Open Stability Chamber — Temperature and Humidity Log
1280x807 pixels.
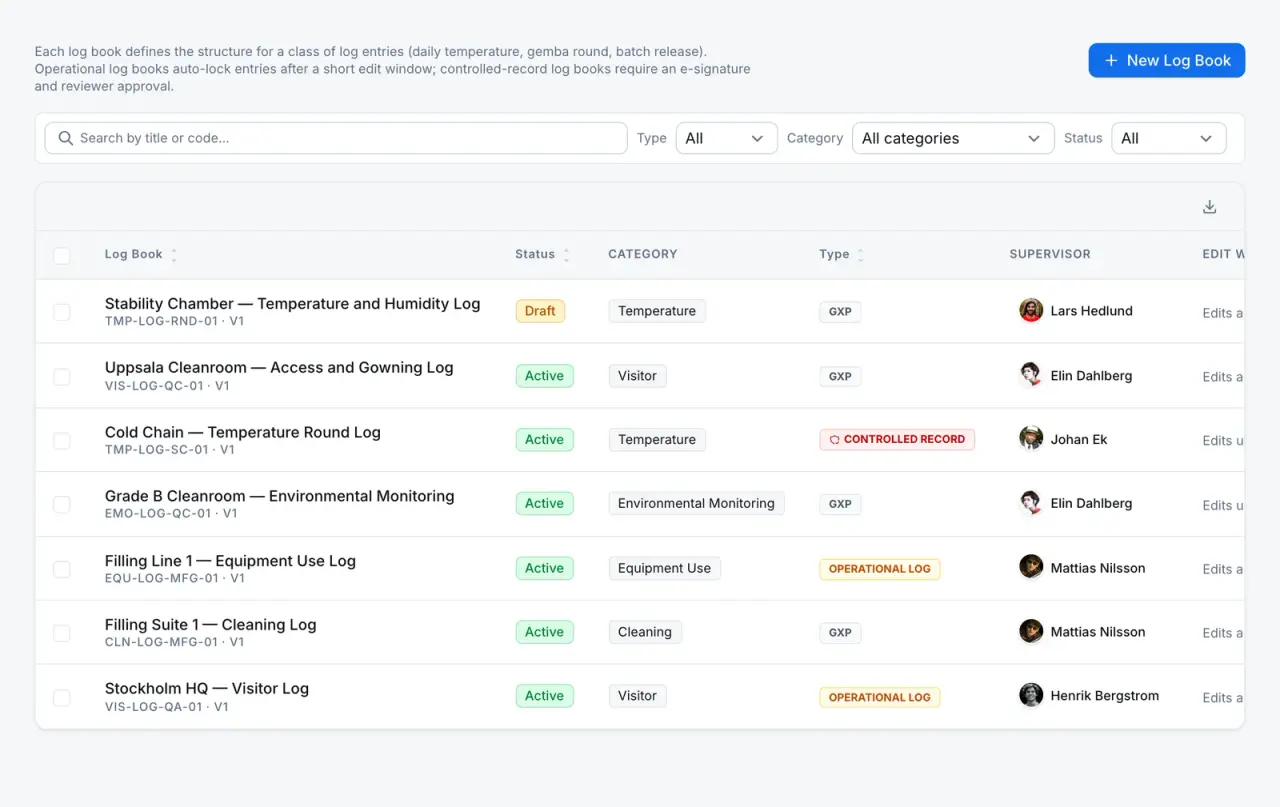pos(293,303)
